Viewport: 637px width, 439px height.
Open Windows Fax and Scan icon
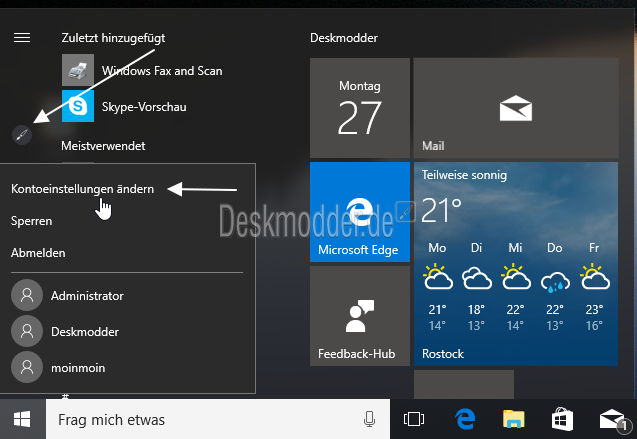[x=78, y=70]
